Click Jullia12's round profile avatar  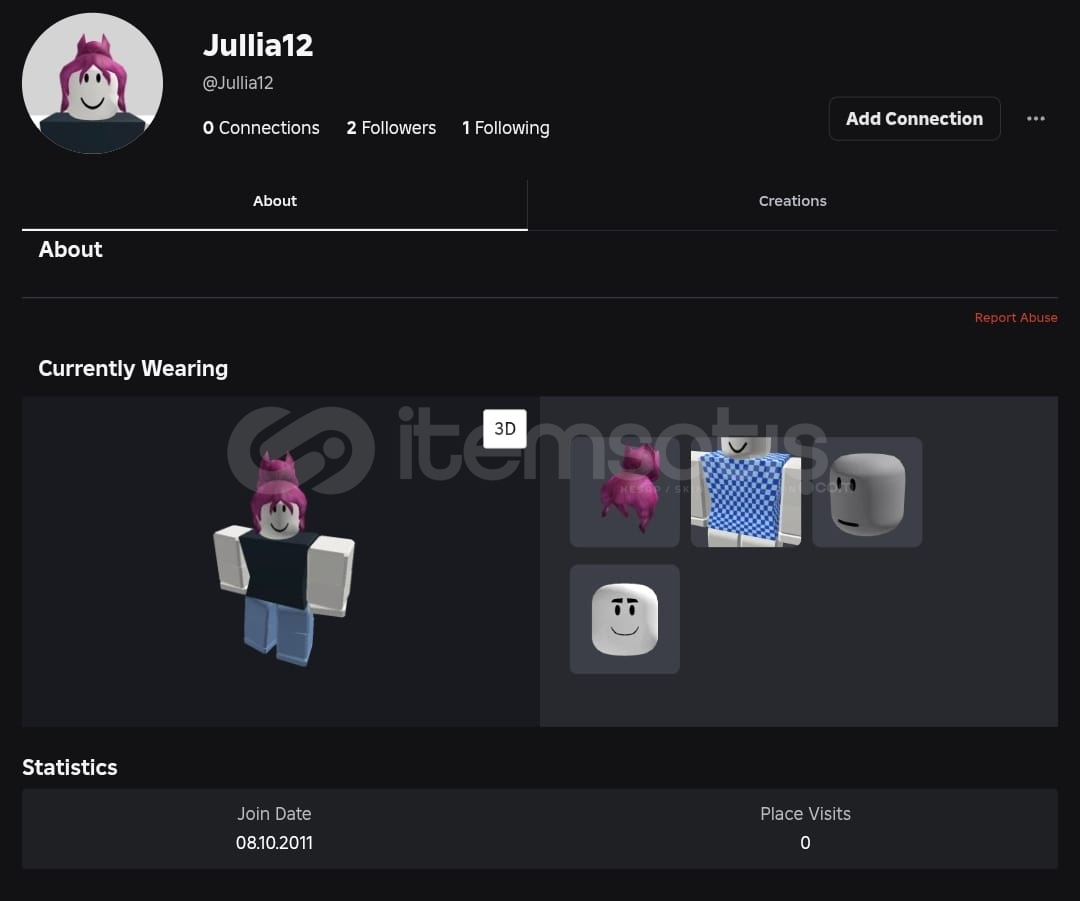pyautogui.click(x=92, y=83)
